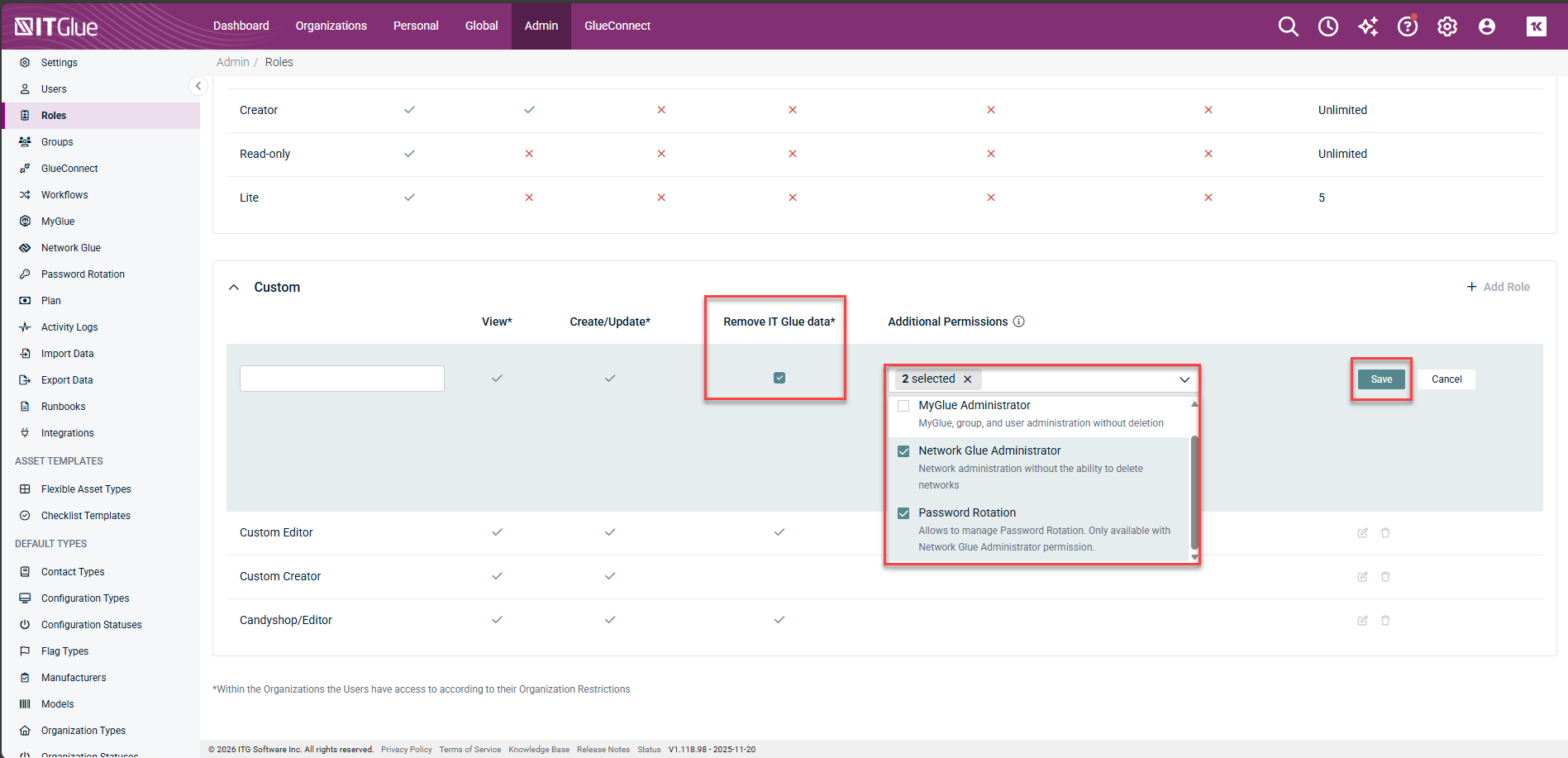Click the Additional Permissions info icon
The height and width of the screenshot is (758, 1568).
tap(1019, 322)
